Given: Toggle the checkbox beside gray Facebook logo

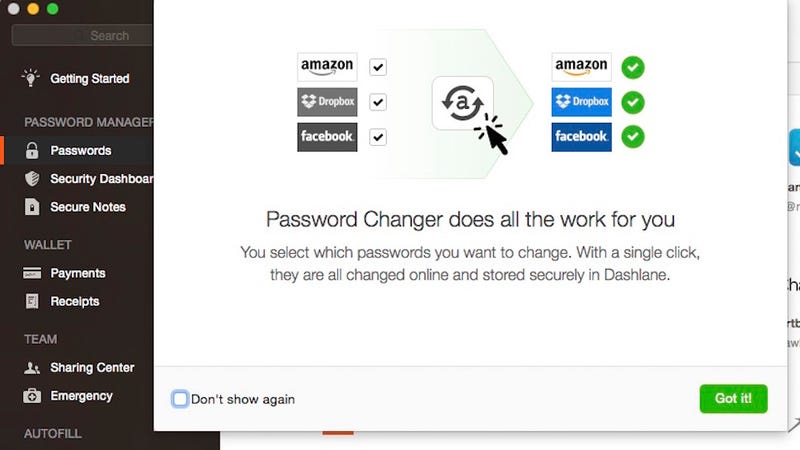Looking at the screenshot, I should click(378, 137).
